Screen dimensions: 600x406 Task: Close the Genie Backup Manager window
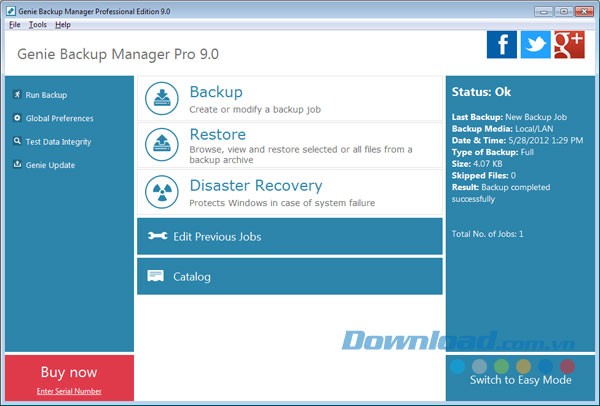[584, 11]
